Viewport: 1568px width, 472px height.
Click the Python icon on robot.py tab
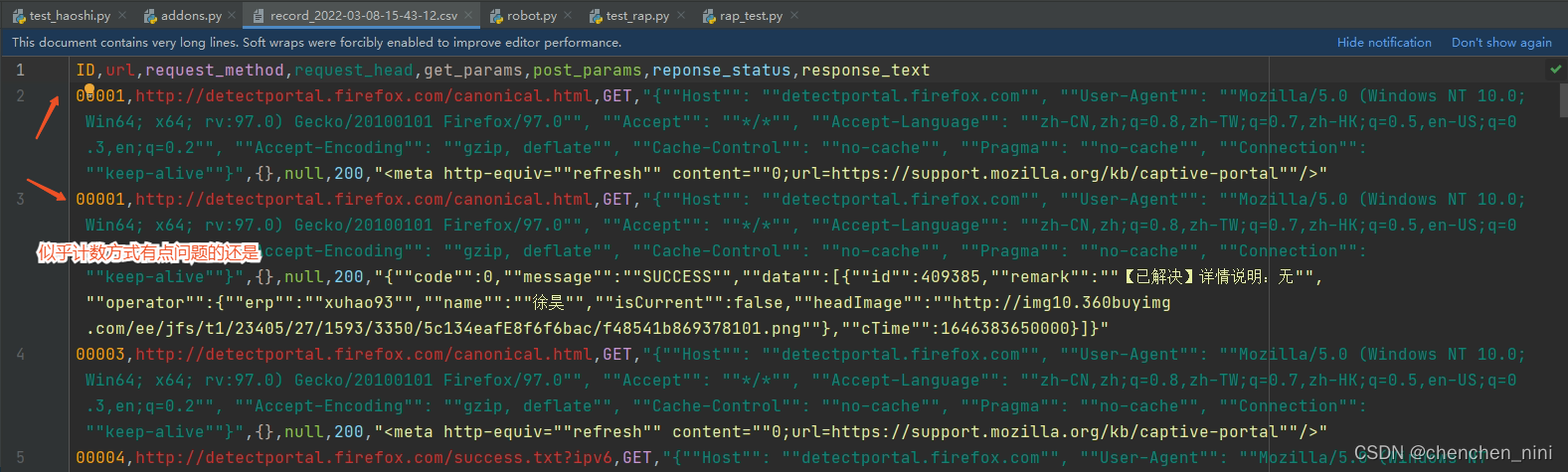pos(495,16)
